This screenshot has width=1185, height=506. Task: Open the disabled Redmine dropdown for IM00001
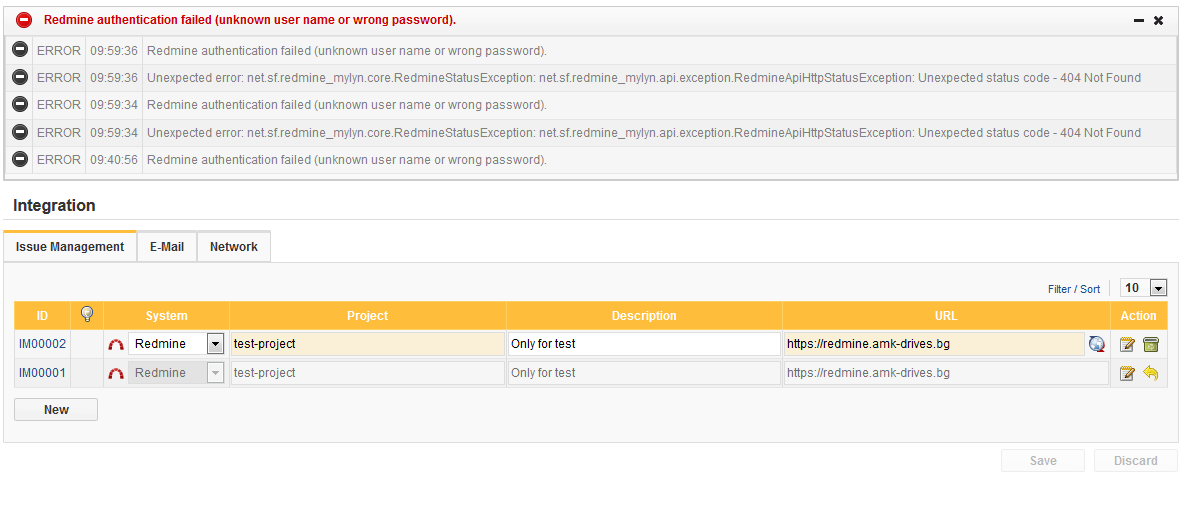[215, 373]
